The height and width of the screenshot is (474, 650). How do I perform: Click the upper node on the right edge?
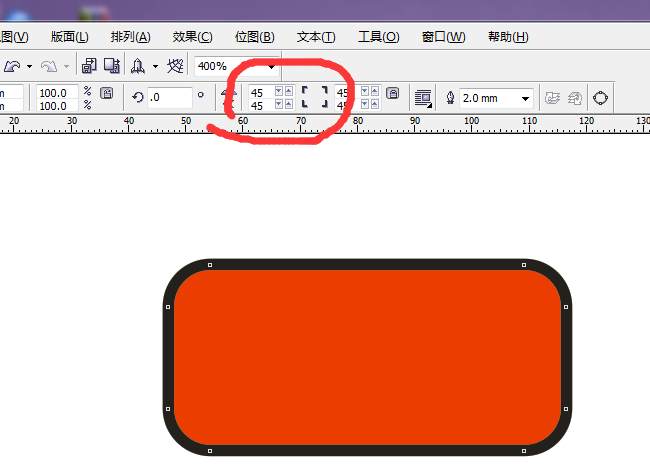pos(566,307)
